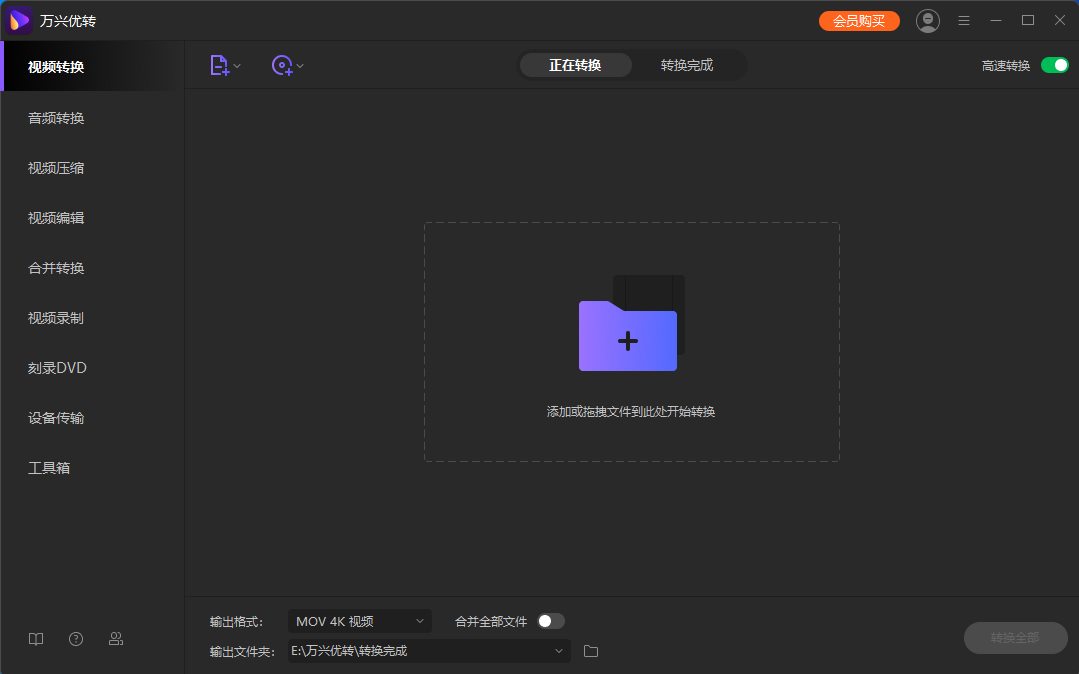Click the help question mark icon
Screen dimensions: 1079x674
tap(76, 639)
